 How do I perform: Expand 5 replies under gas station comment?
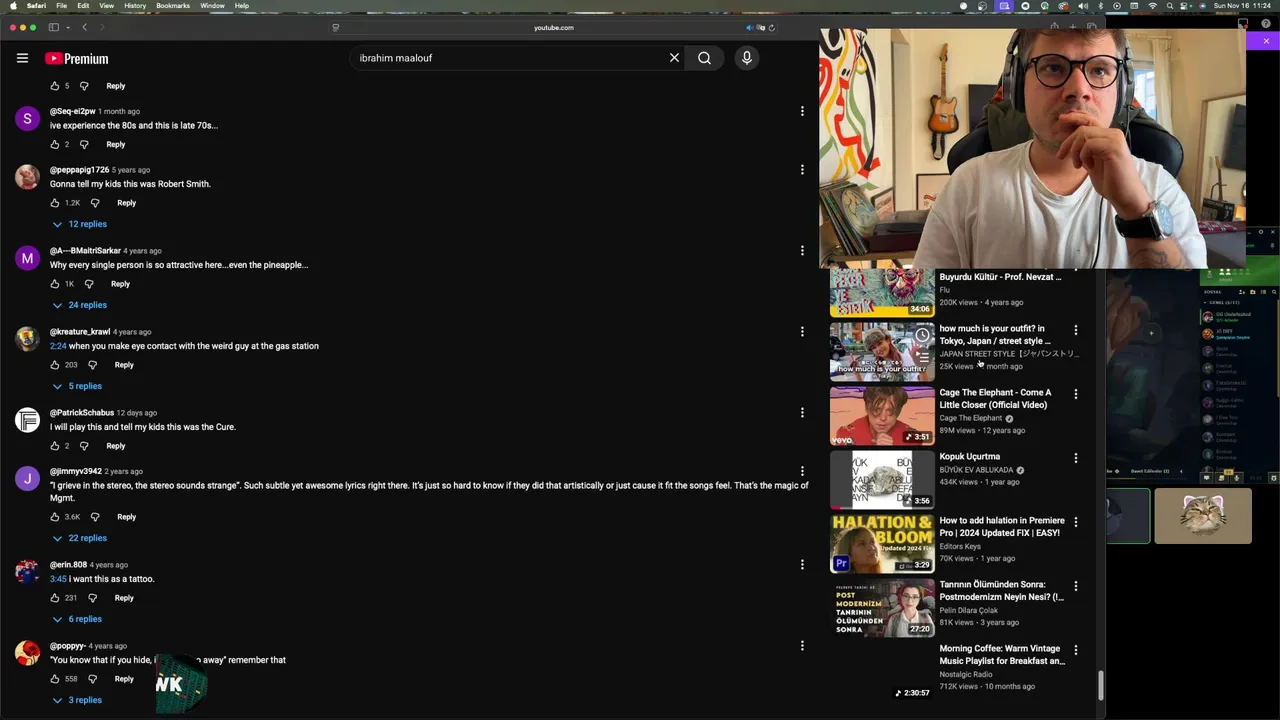pyautogui.click(x=78, y=386)
